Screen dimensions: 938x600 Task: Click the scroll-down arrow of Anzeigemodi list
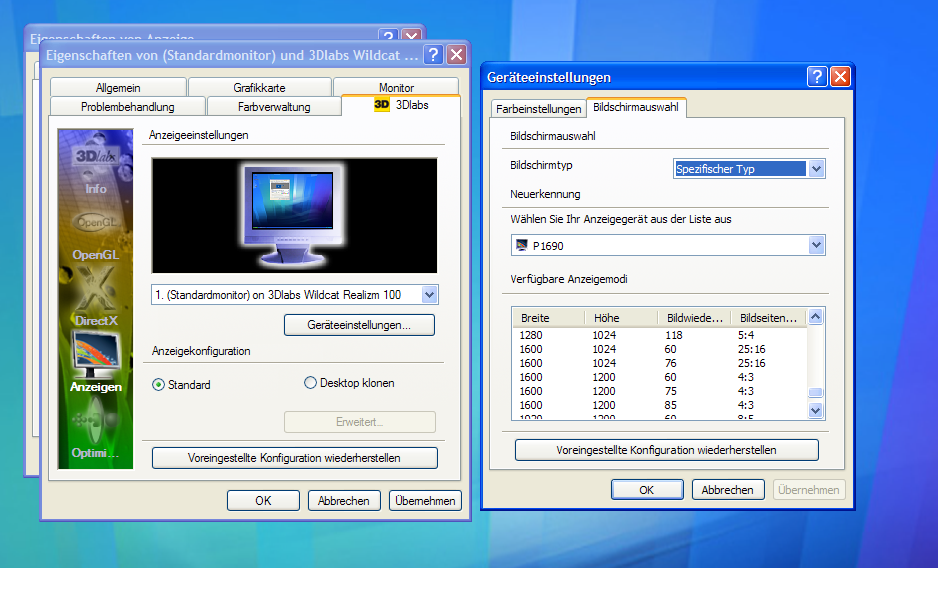[815, 410]
